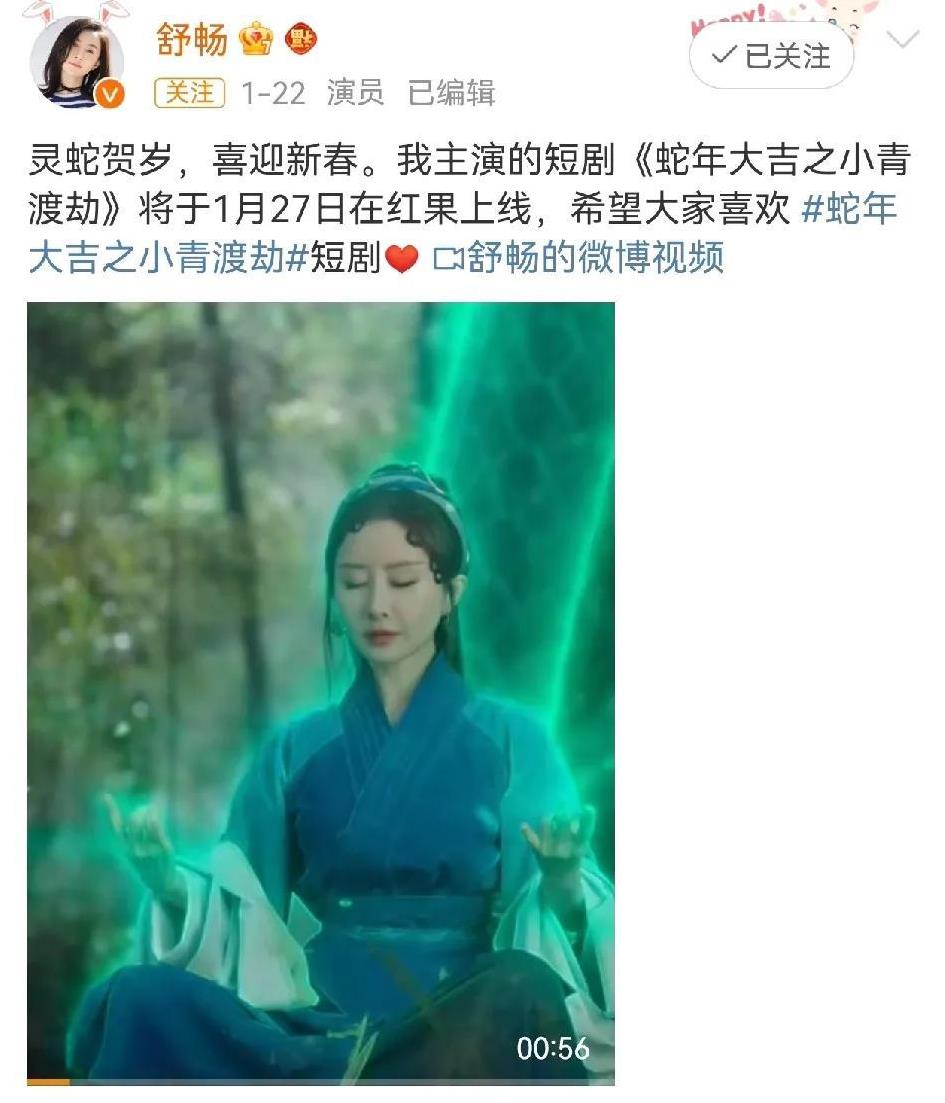Click the 已编辑 edited label
Screen dimensions: 945x1103
[x=452, y=93]
